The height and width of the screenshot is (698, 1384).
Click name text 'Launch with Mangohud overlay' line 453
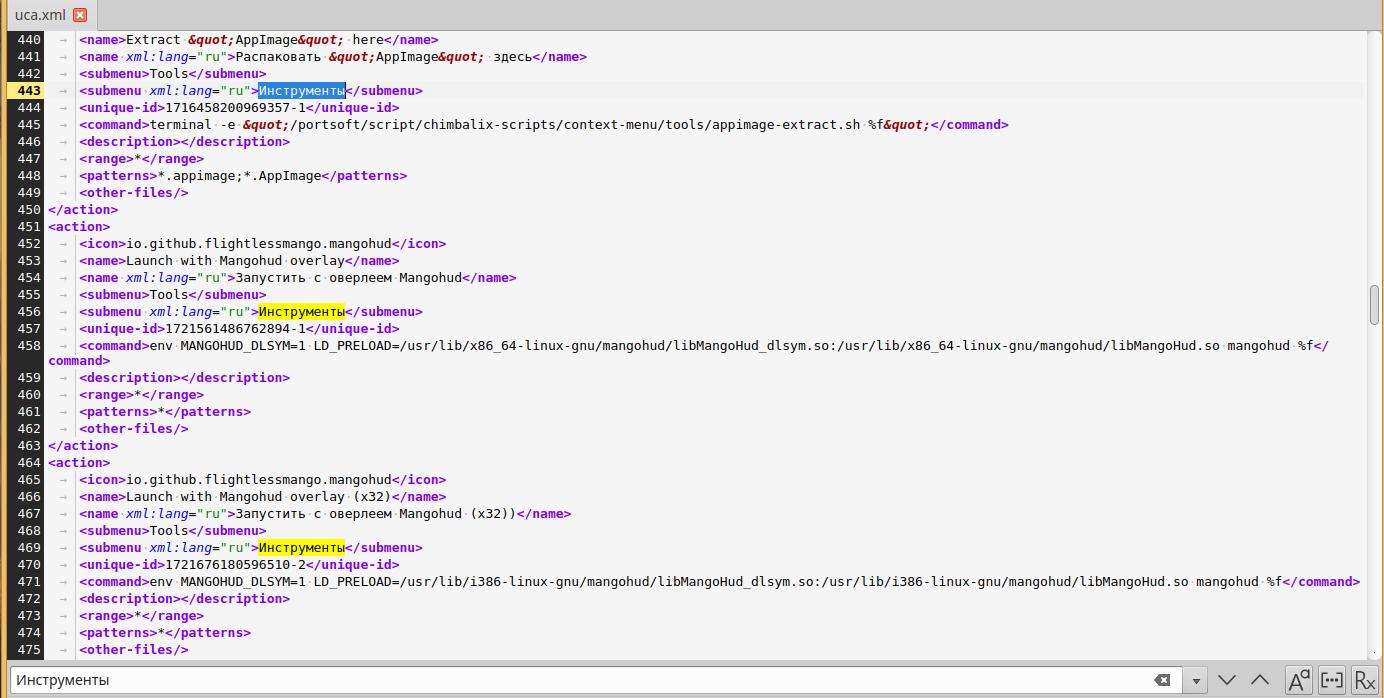(235, 261)
